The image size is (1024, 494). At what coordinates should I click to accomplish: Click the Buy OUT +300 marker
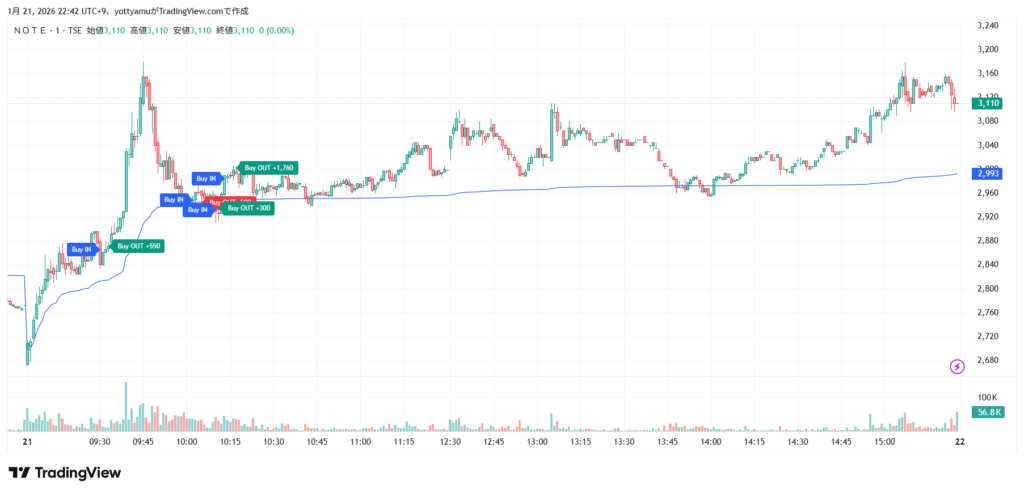click(x=249, y=208)
